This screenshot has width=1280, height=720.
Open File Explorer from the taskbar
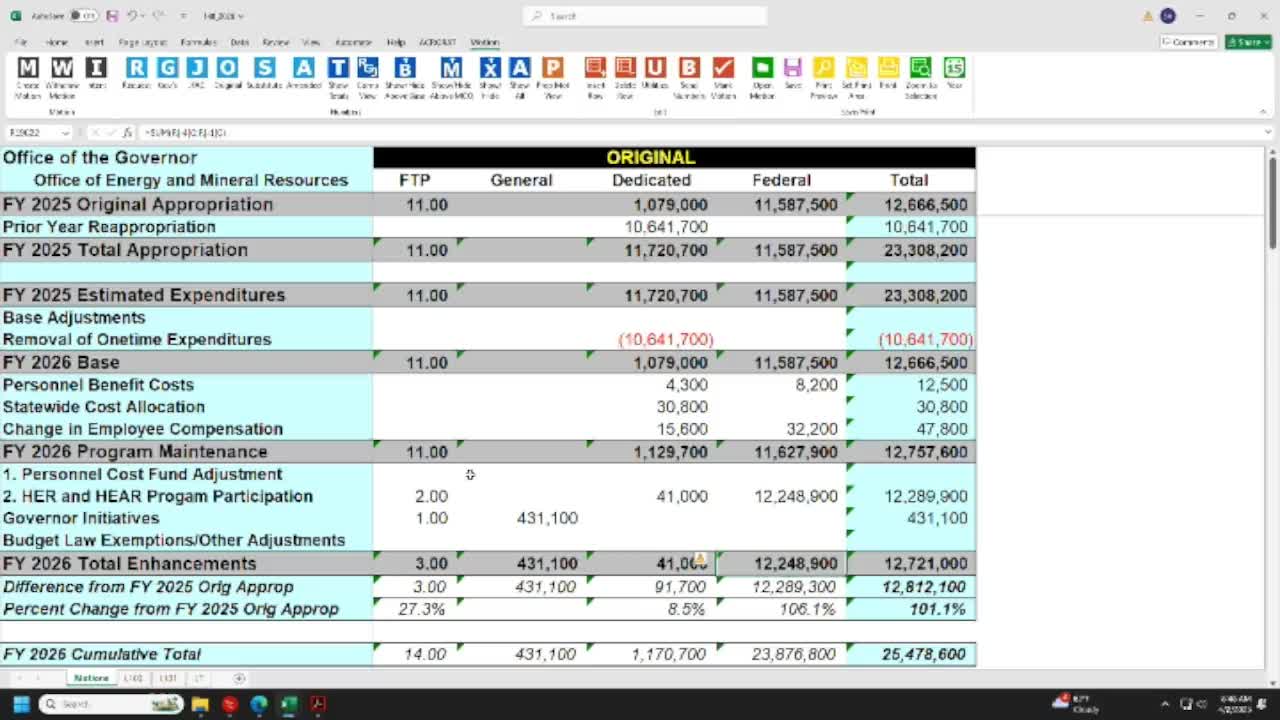200,704
